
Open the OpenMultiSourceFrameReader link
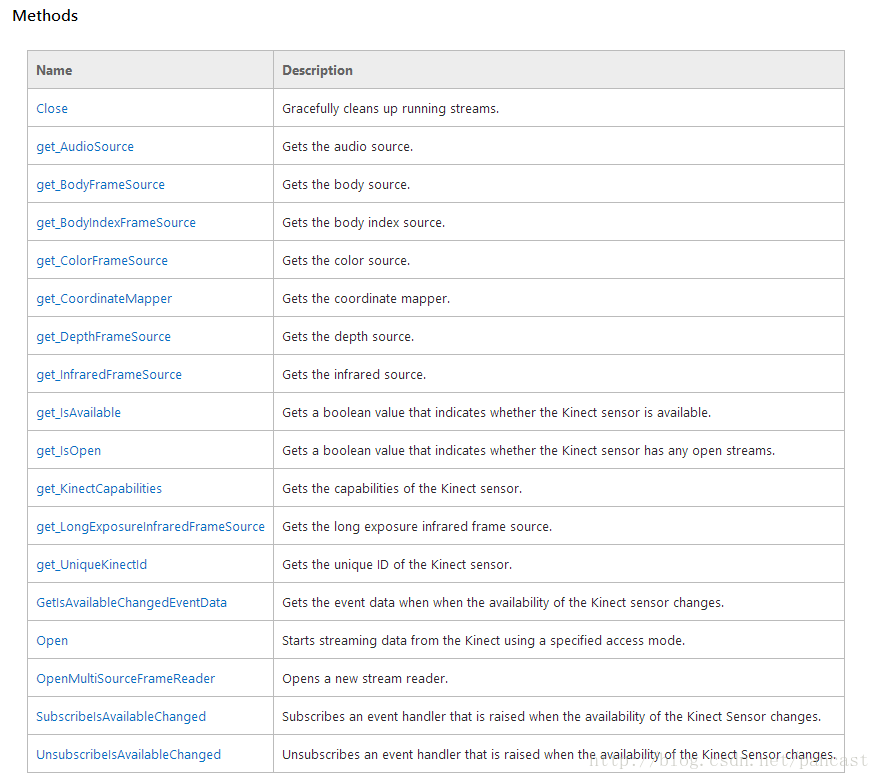125,678
